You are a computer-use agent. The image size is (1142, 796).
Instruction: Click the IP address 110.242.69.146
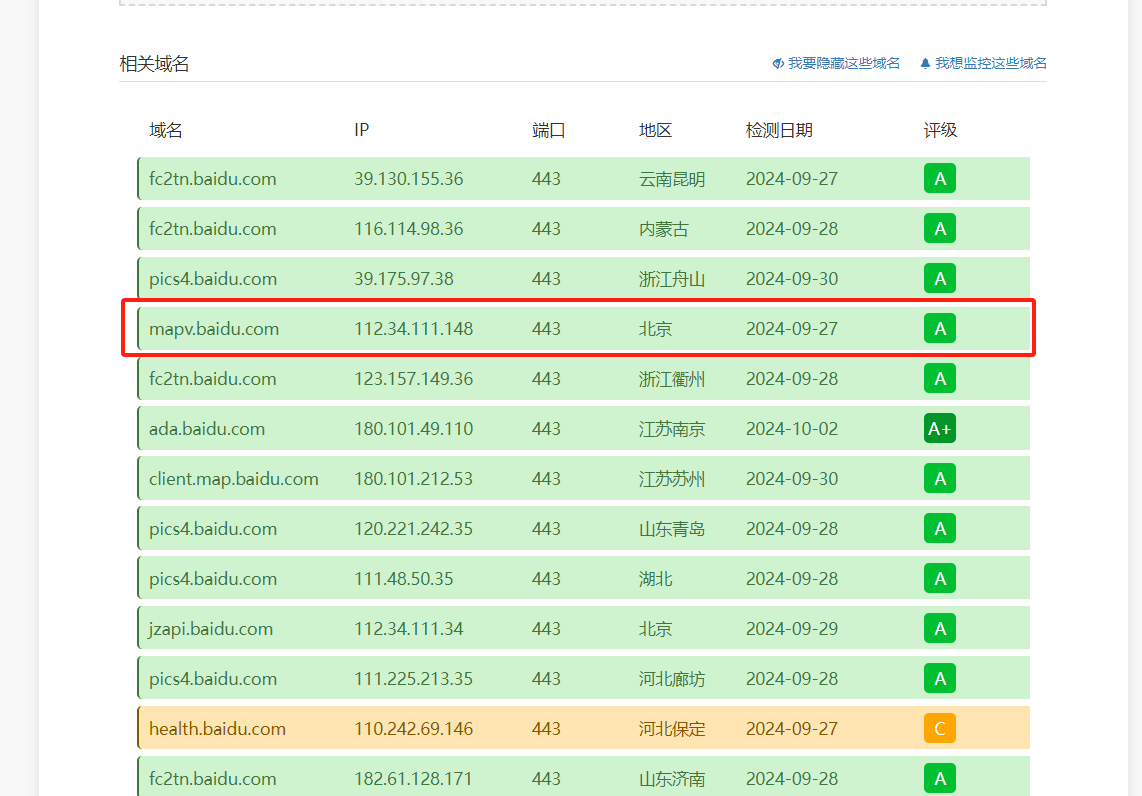[414, 729]
